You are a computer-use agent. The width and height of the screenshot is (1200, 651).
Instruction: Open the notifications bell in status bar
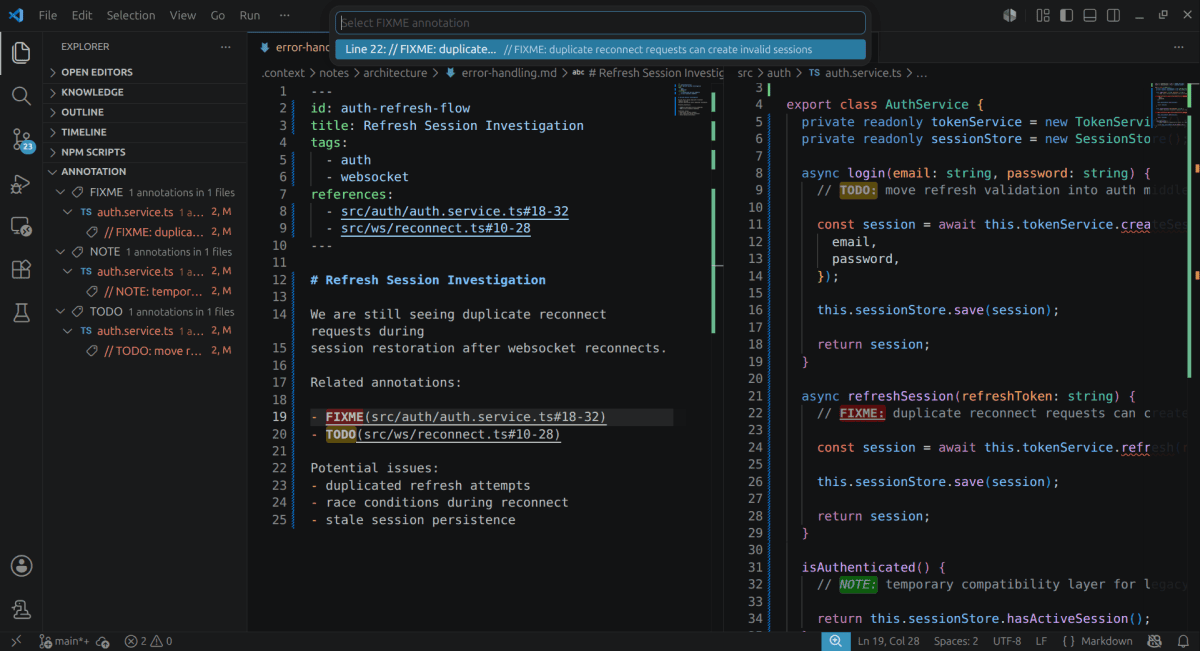pos(1182,641)
